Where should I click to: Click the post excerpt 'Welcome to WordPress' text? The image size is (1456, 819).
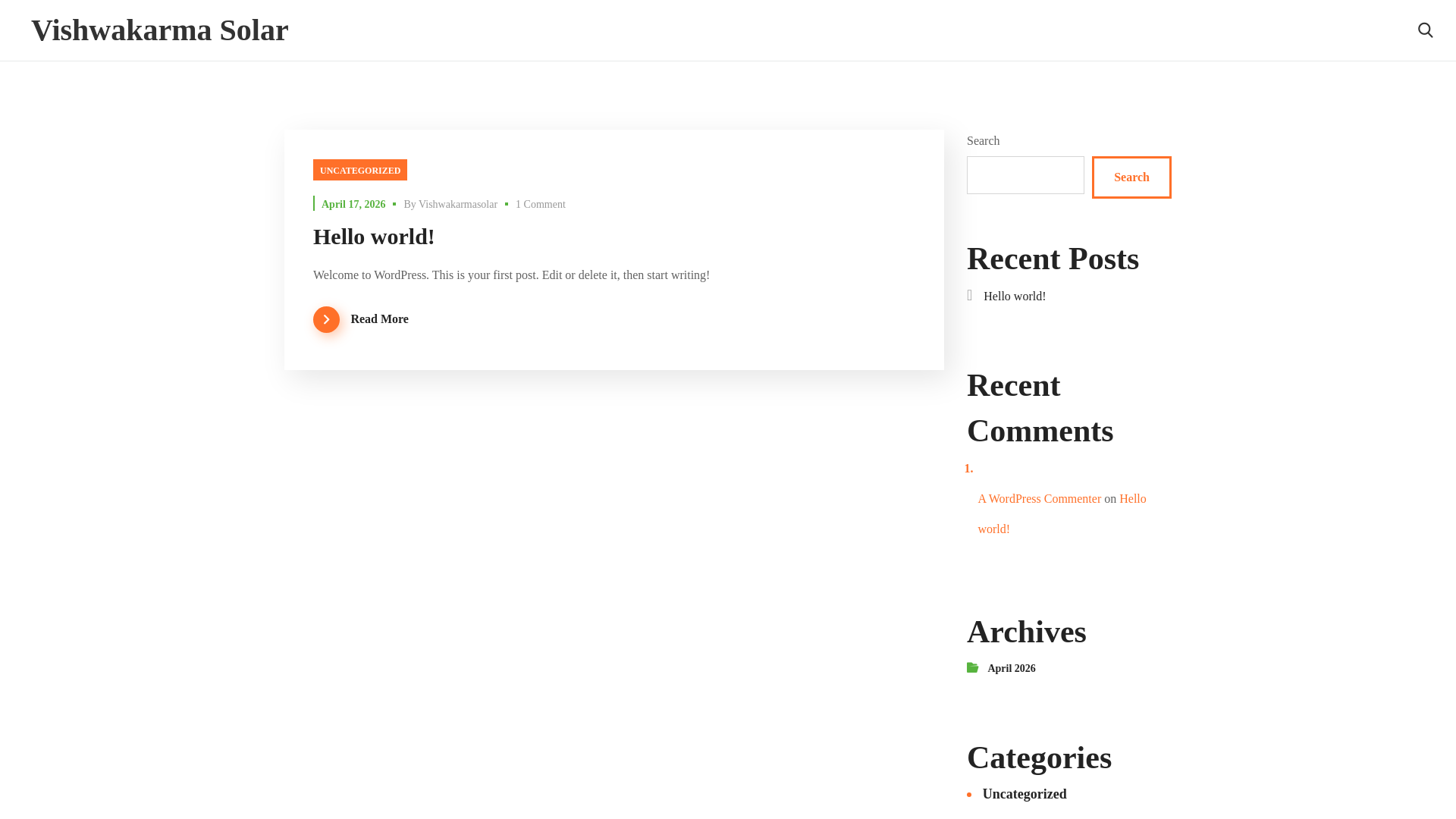pos(511,275)
